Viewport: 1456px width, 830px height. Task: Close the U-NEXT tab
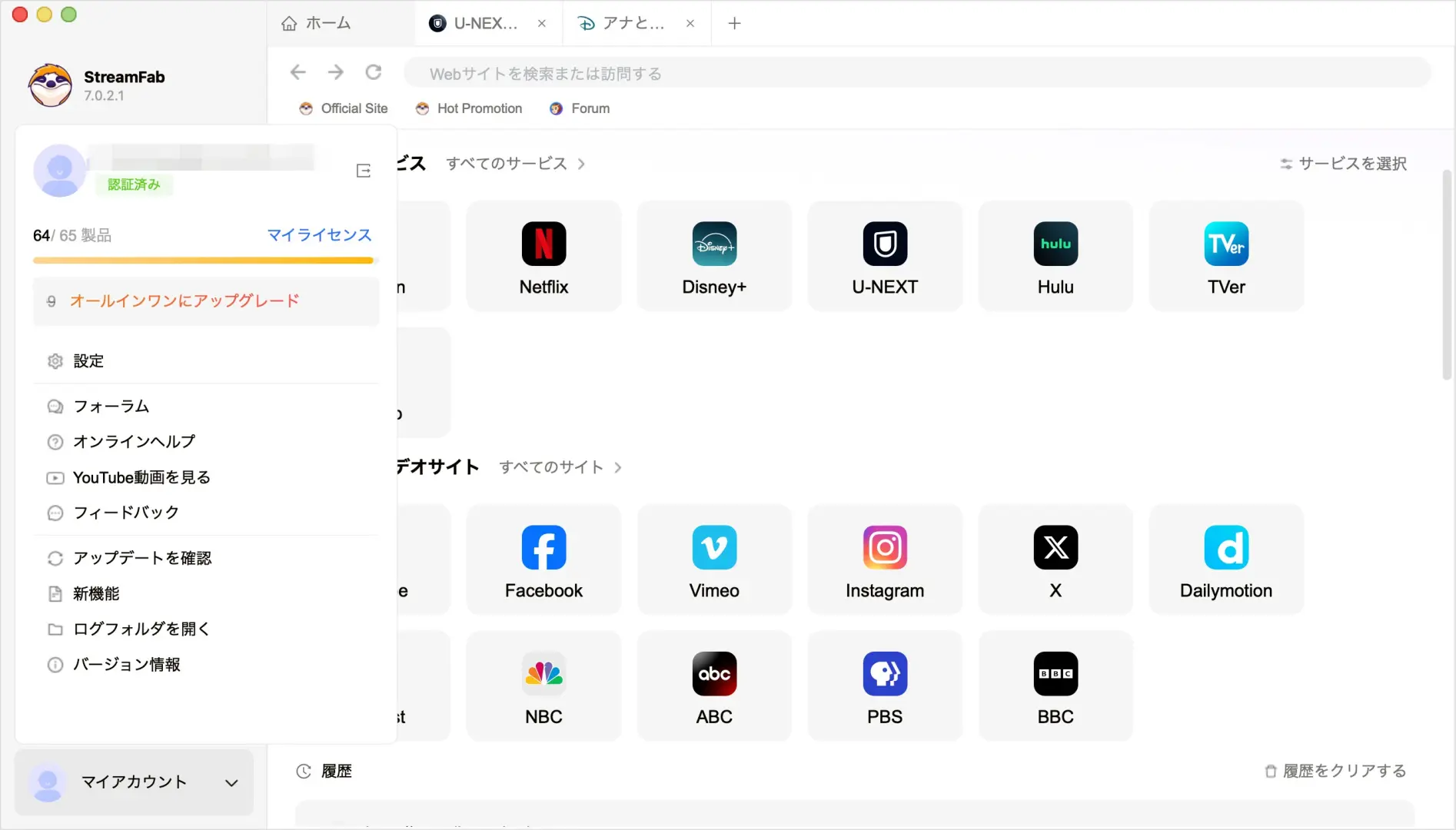point(542,23)
